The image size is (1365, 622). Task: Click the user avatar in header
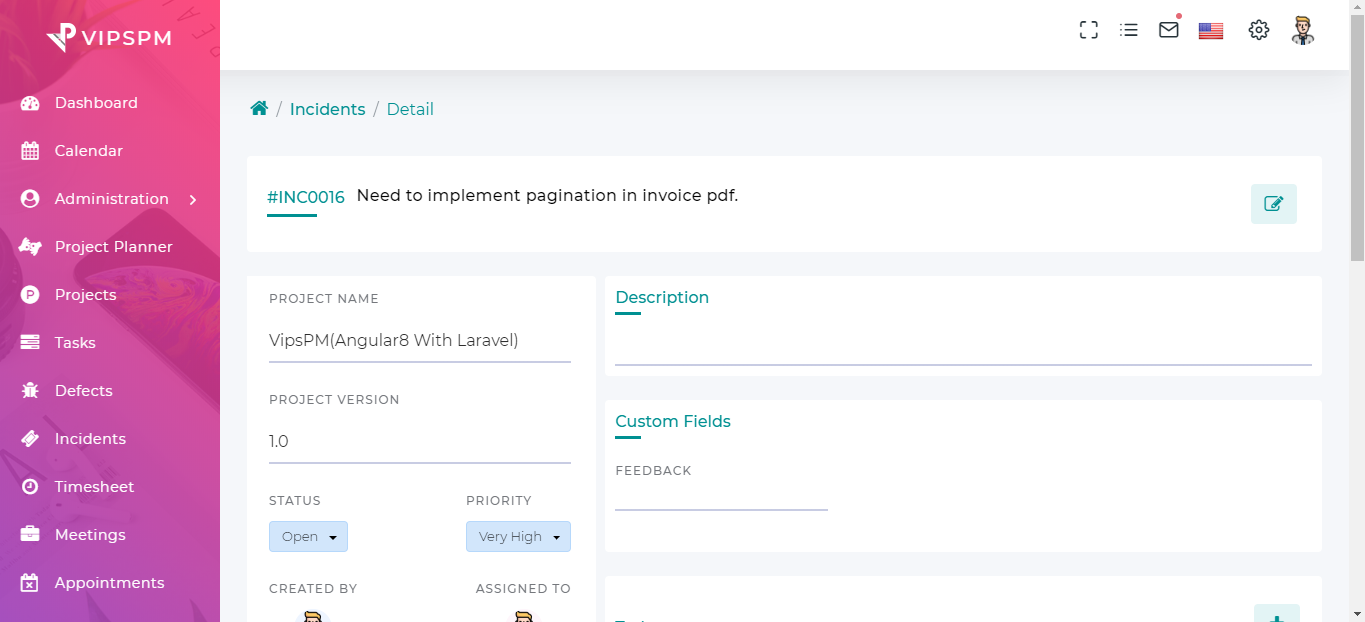click(1302, 30)
